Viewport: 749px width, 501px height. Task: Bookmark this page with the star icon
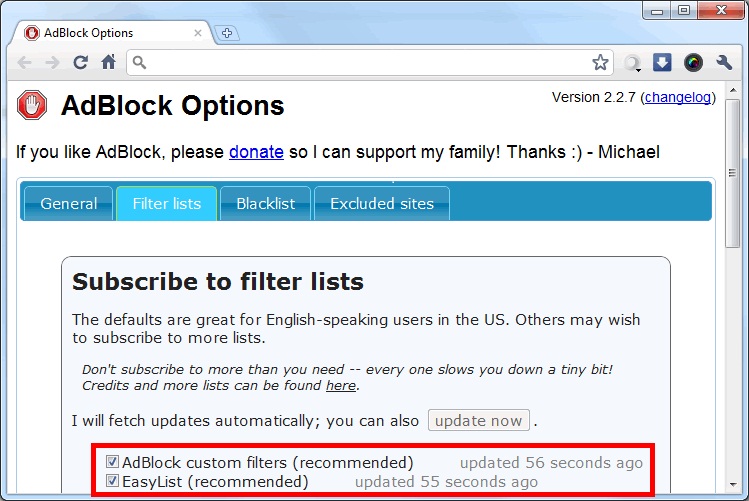point(600,62)
